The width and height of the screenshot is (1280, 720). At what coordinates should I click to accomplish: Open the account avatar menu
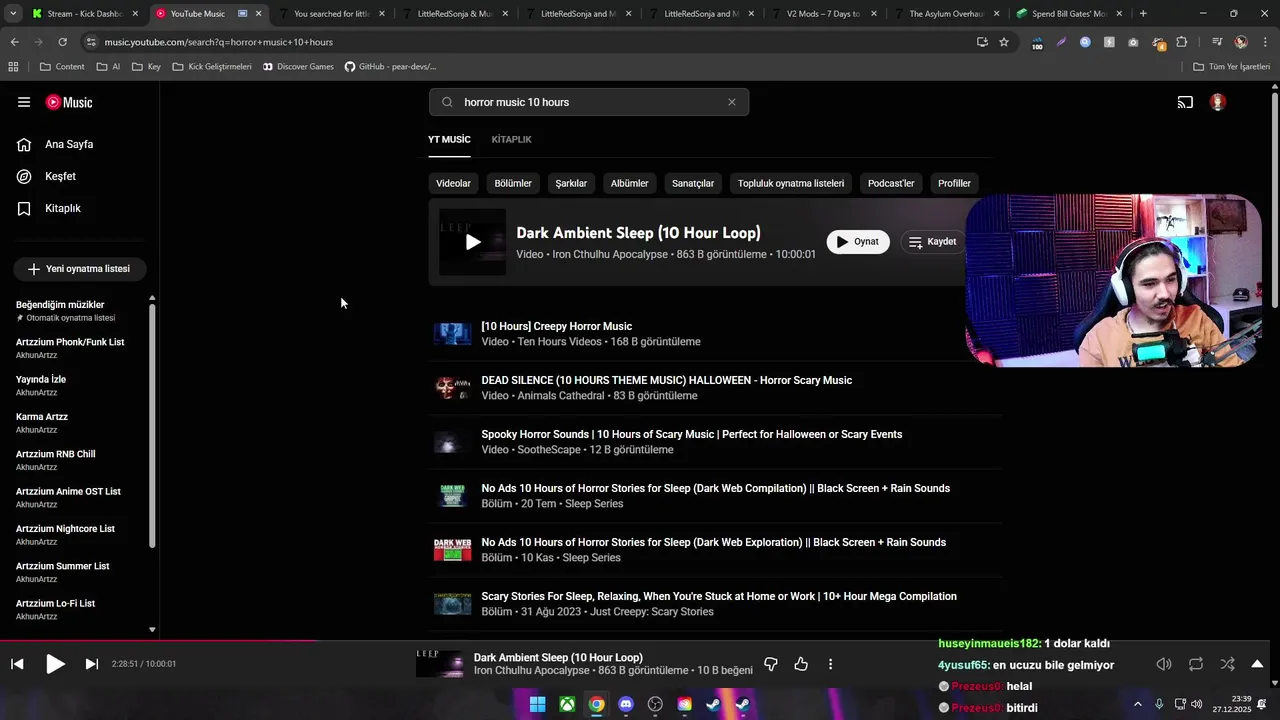tap(1217, 102)
